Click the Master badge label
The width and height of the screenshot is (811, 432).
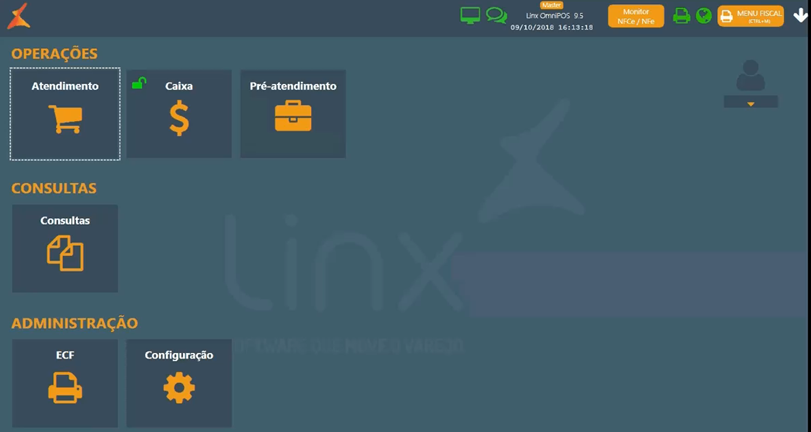click(x=551, y=5)
